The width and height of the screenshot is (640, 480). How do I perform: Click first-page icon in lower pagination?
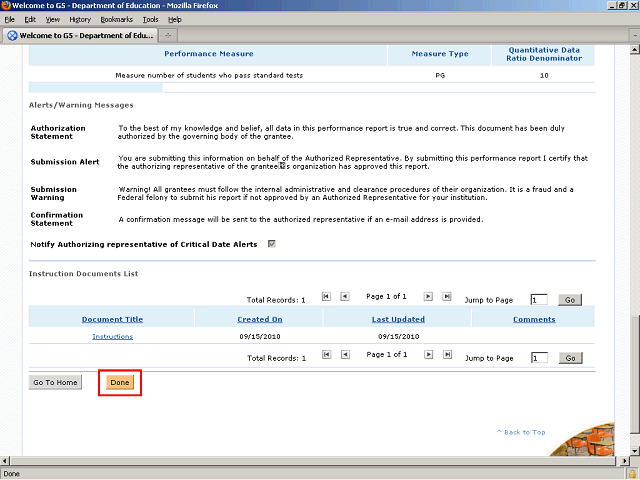pos(327,354)
